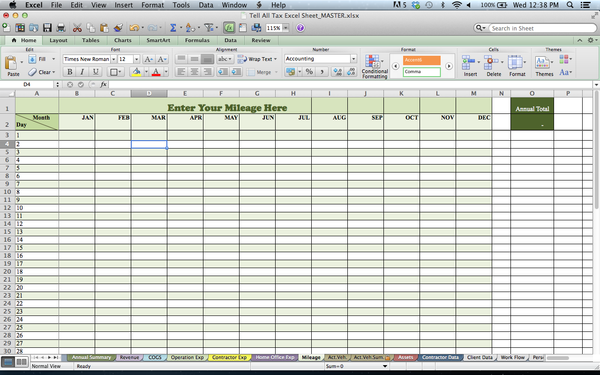Click the Help question mark icon

300,28
